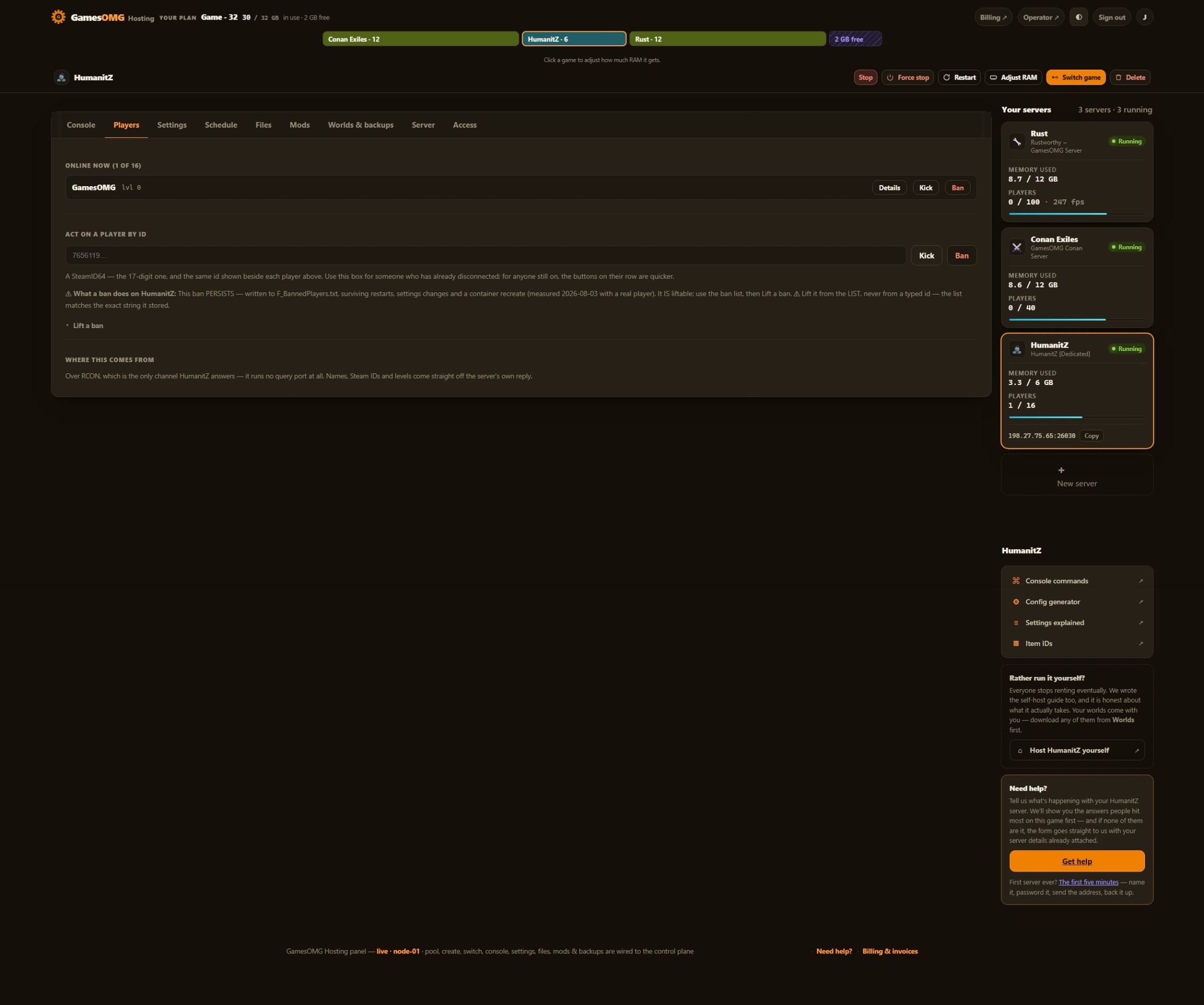Switch to the Console tab
1204x1005 pixels.
tap(81, 125)
